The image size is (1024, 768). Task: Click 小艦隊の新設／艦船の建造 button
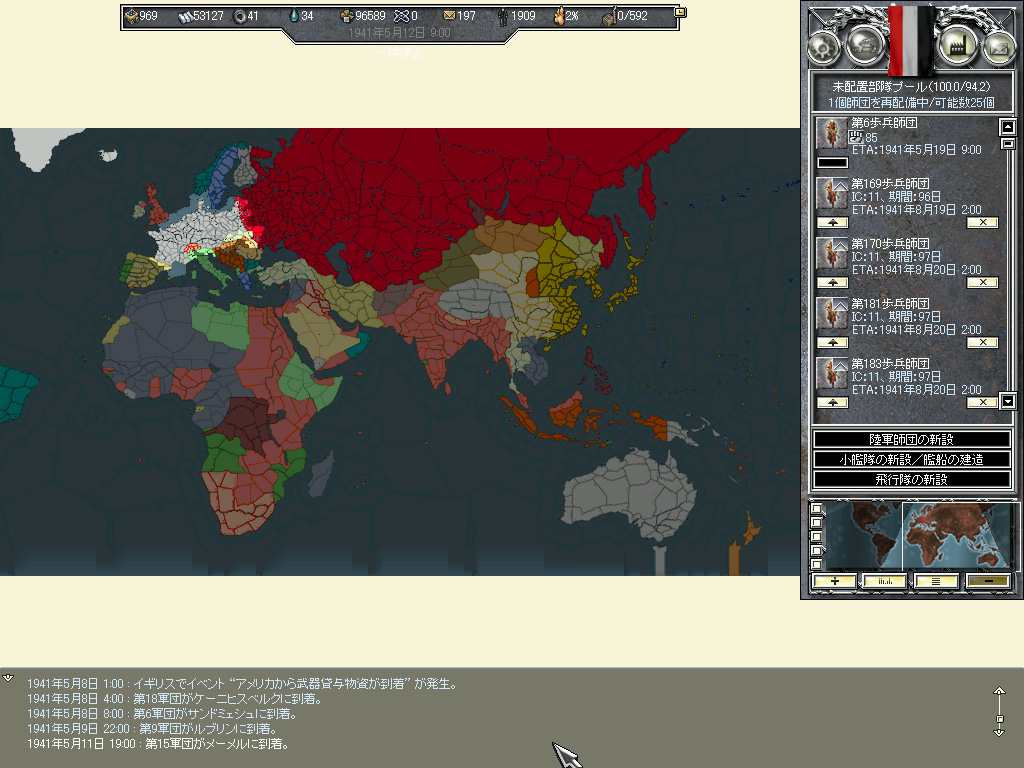click(x=911, y=460)
